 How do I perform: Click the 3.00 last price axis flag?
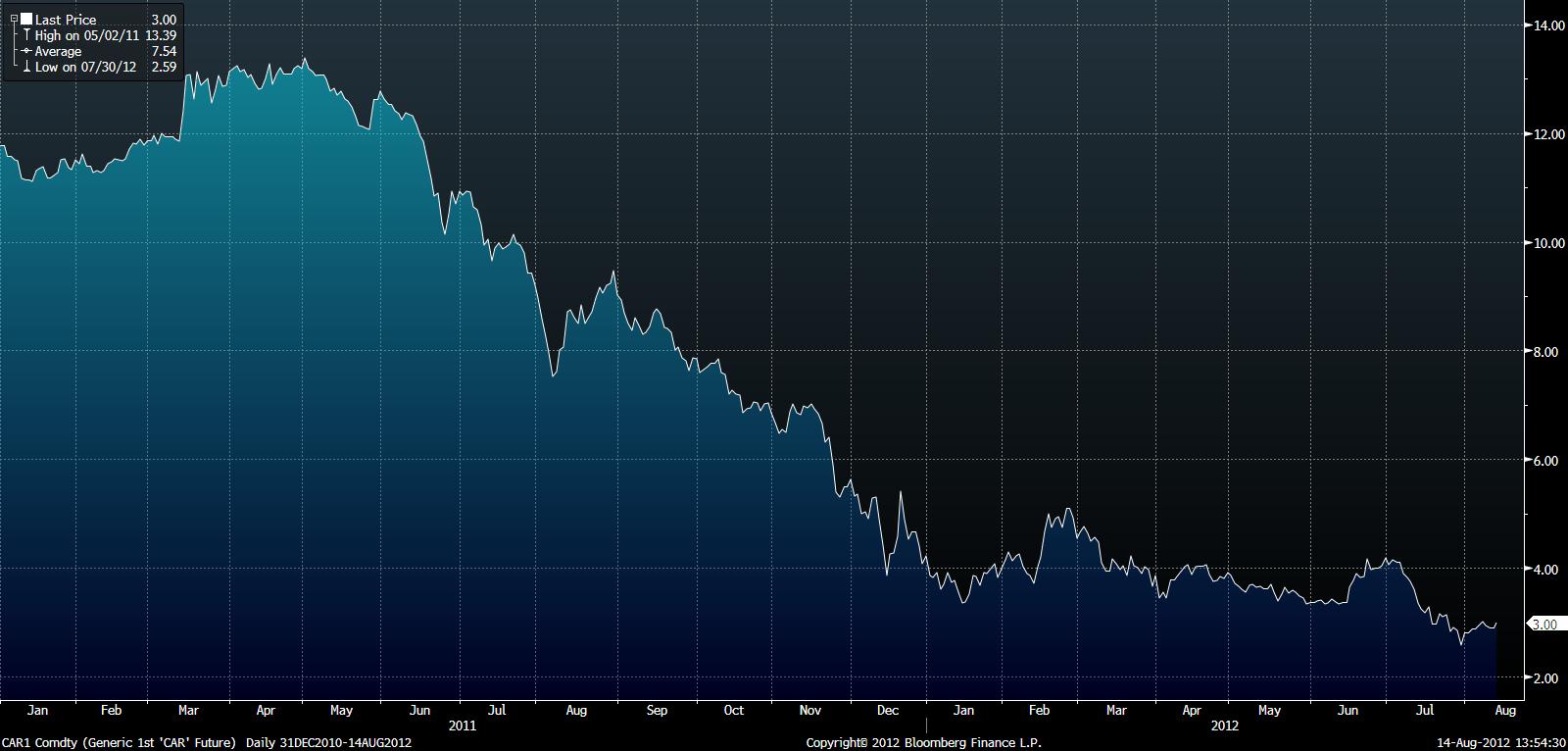tap(1544, 625)
